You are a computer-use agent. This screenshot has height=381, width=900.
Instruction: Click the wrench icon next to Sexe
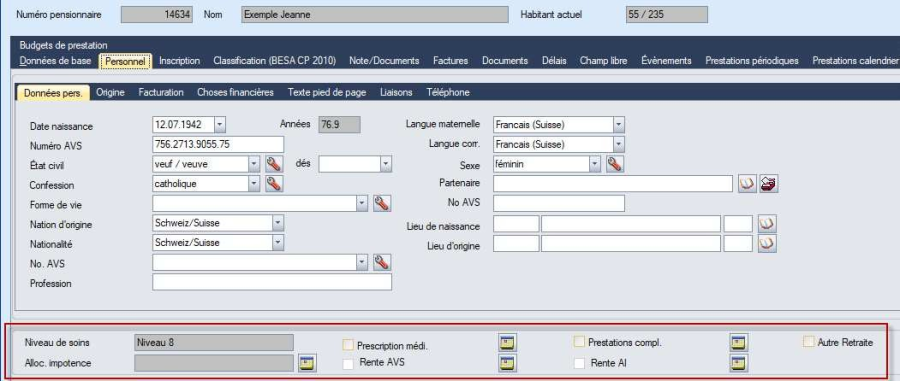point(614,164)
